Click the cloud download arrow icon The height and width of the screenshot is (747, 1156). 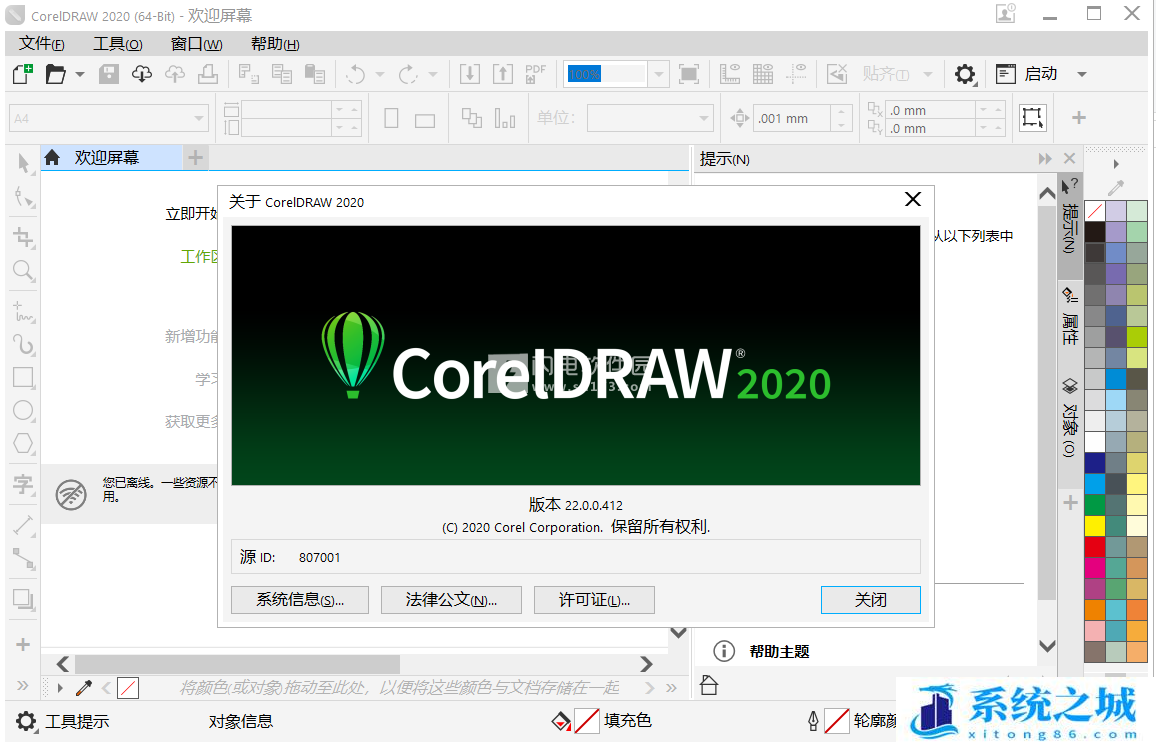[x=142, y=74]
